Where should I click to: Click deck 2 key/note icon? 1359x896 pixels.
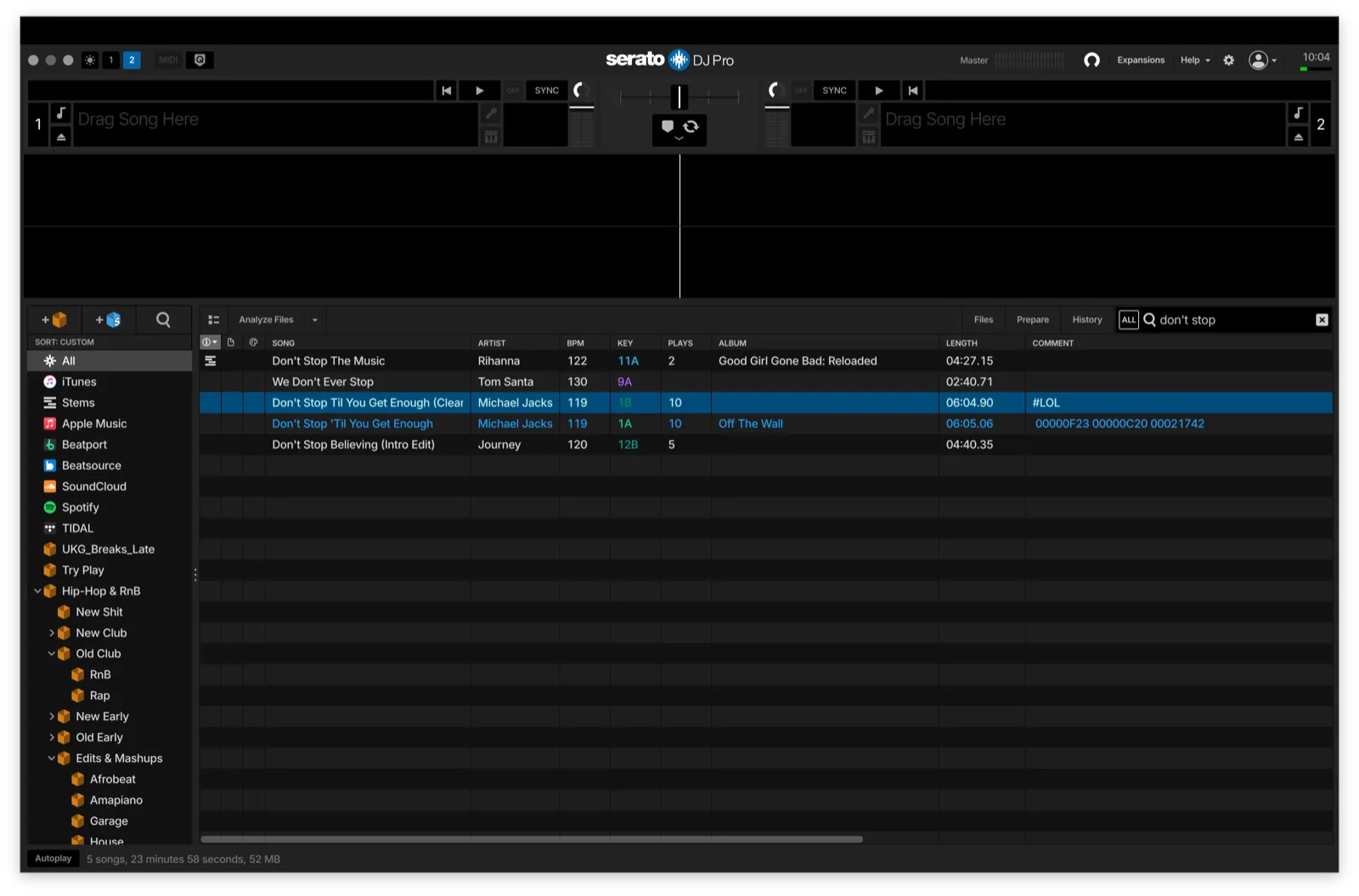(1298, 113)
